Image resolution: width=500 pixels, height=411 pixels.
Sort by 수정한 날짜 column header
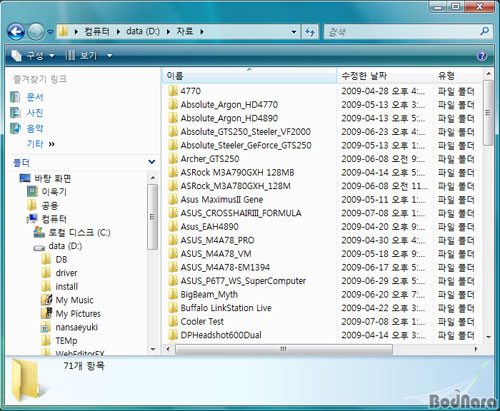[385, 76]
